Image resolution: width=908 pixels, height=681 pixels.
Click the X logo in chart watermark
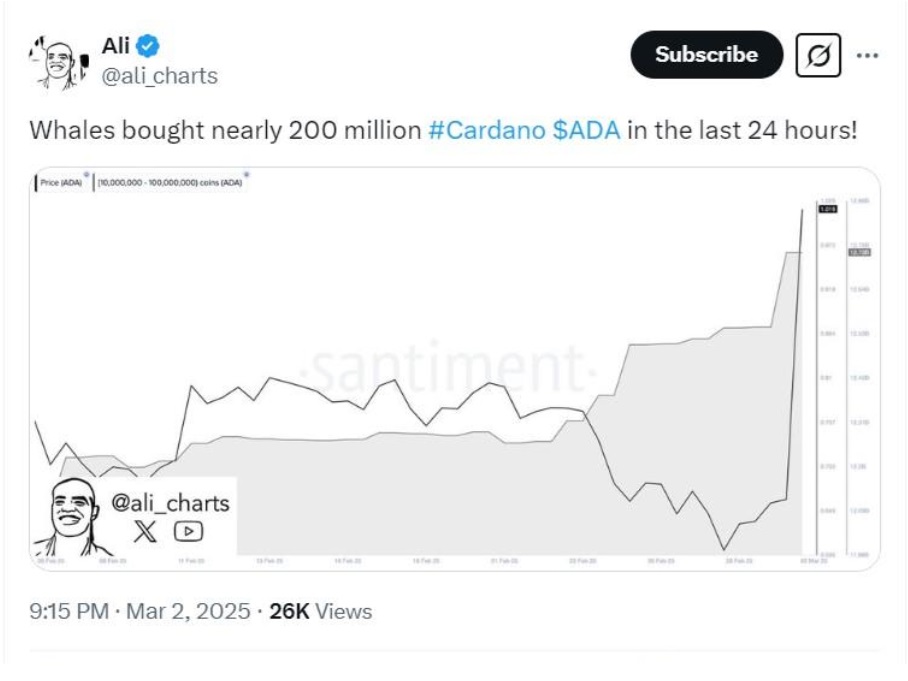click(x=146, y=532)
